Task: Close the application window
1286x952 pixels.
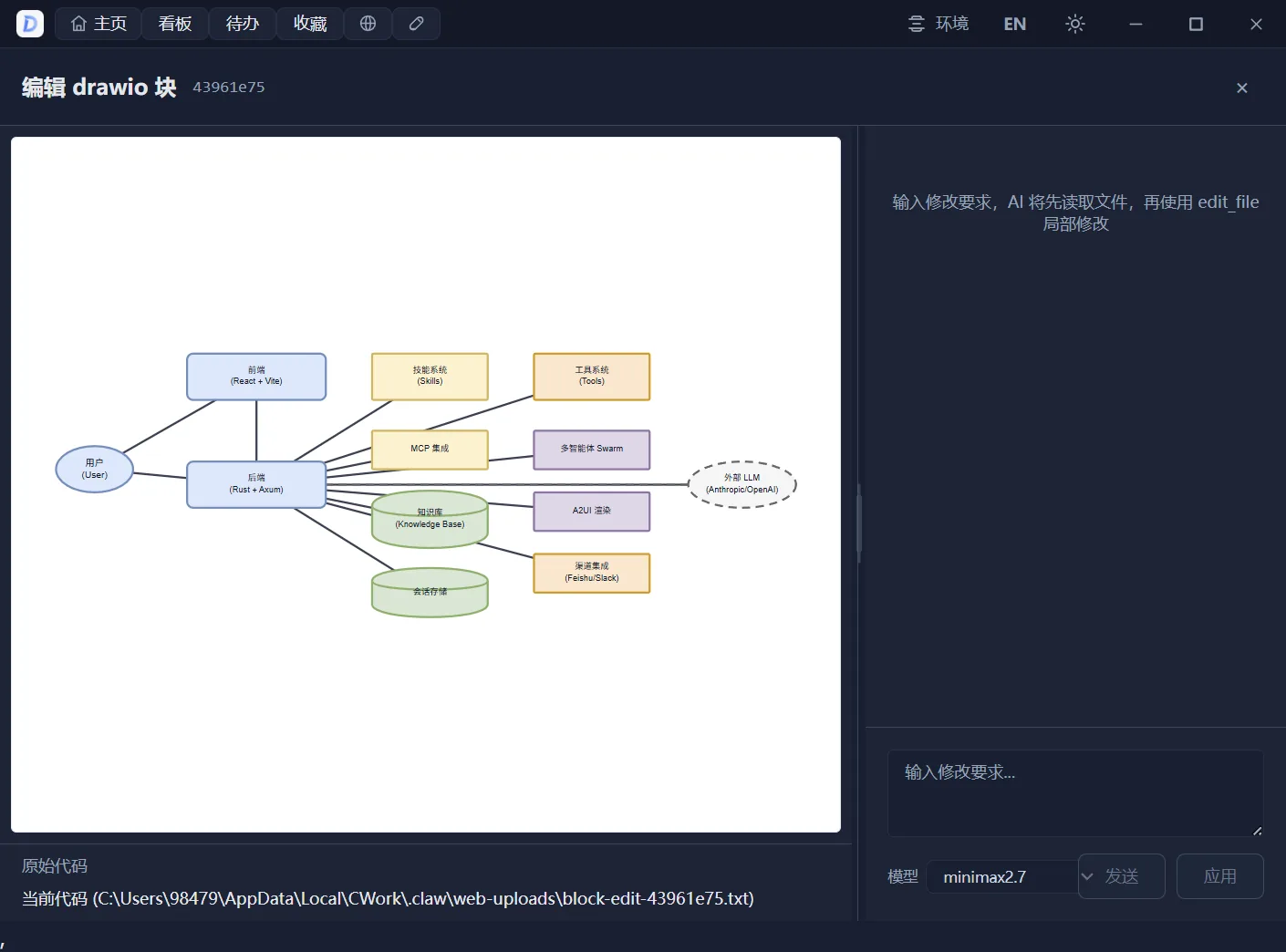Action: (1256, 24)
